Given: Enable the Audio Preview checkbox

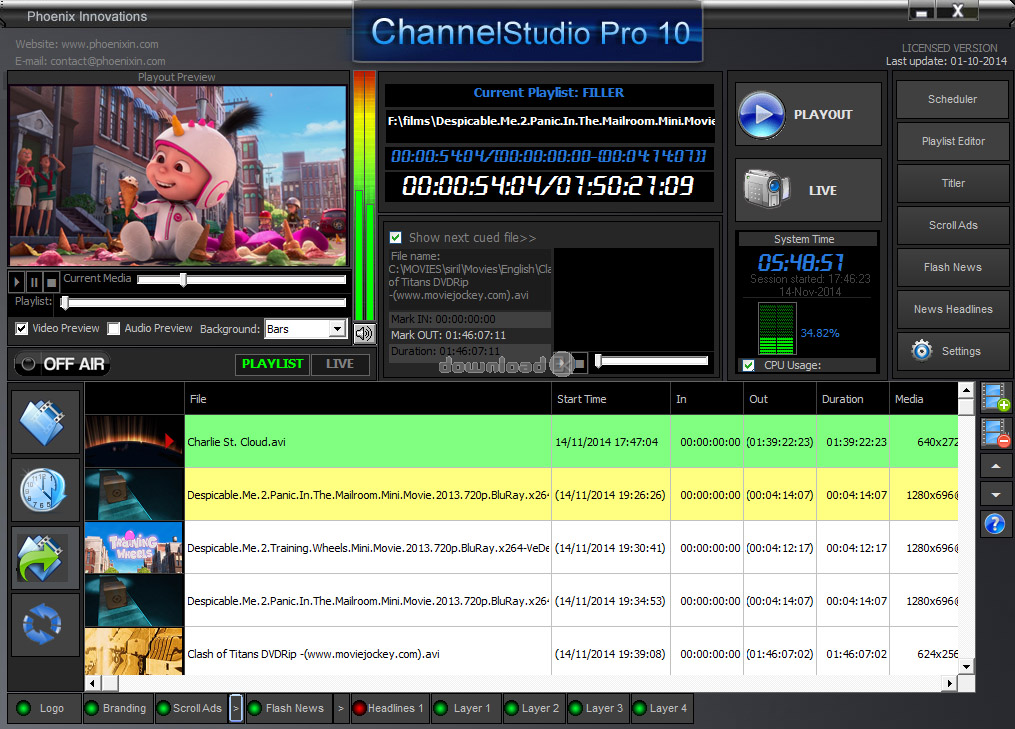Looking at the screenshot, I should point(114,329).
